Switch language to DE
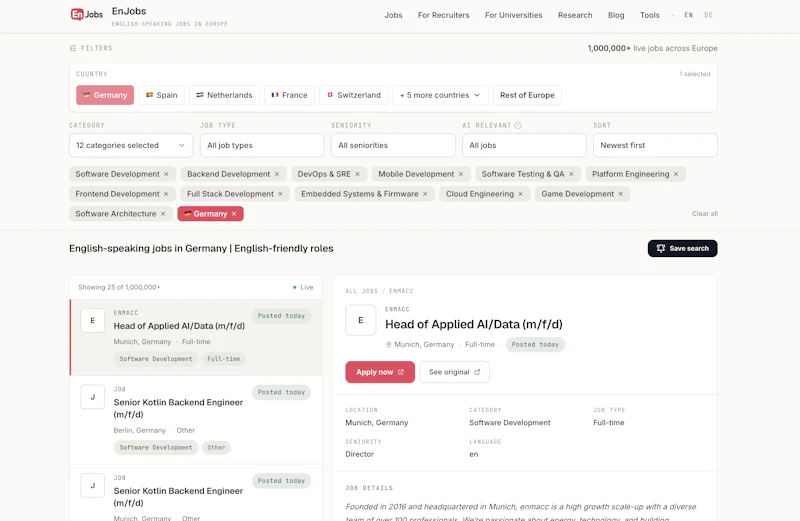800x521 pixels. (709, 15)
